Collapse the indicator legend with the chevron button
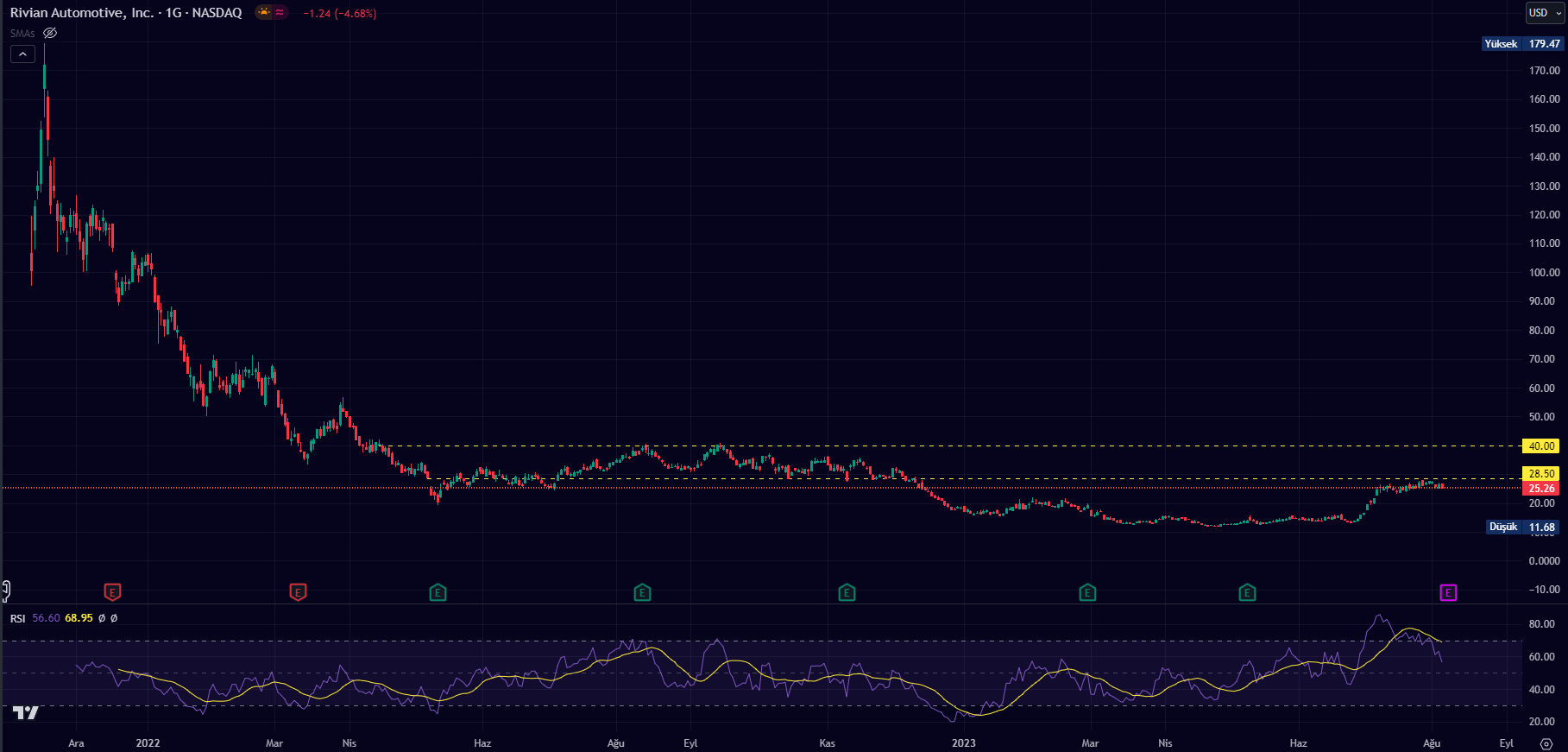 [22, 54]
